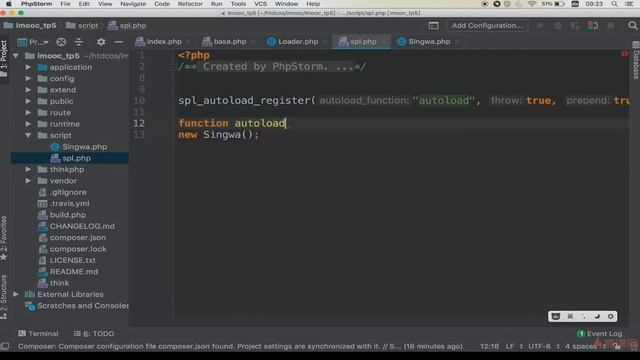640x360 pixels.
Task: Close the spl.php editor tab
Action: tap(383, 42)
